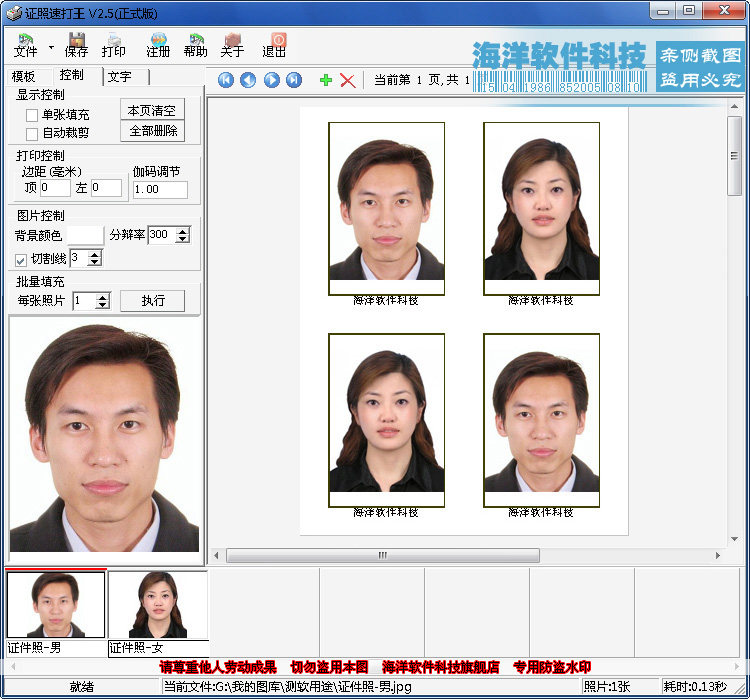The image size is (750, 700).
Task: Open the 帮助 help icon
Action: coord(196,45)
